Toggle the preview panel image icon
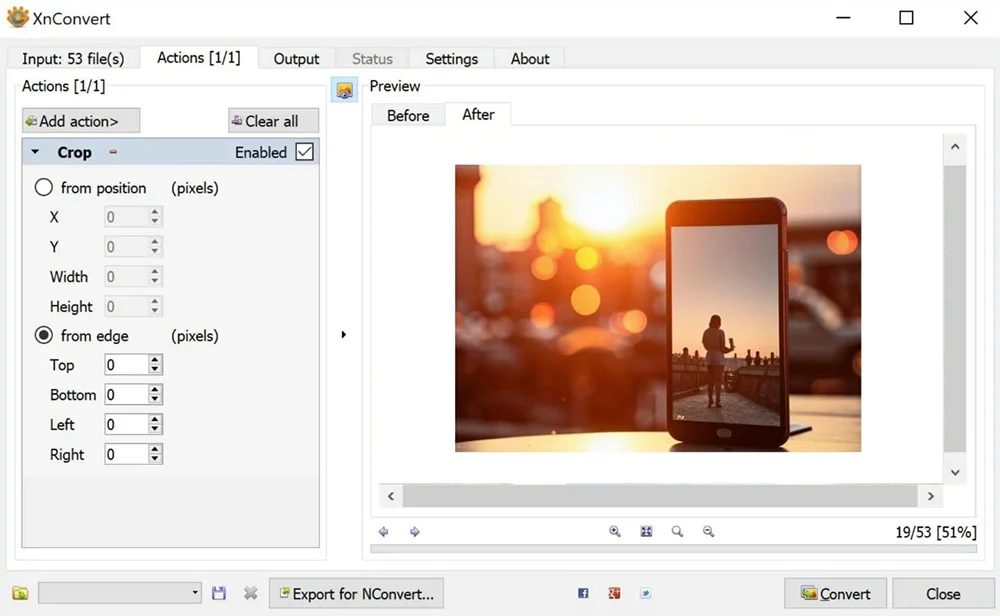Screen dimensions: 1000x616 click(x=344, y=91)
